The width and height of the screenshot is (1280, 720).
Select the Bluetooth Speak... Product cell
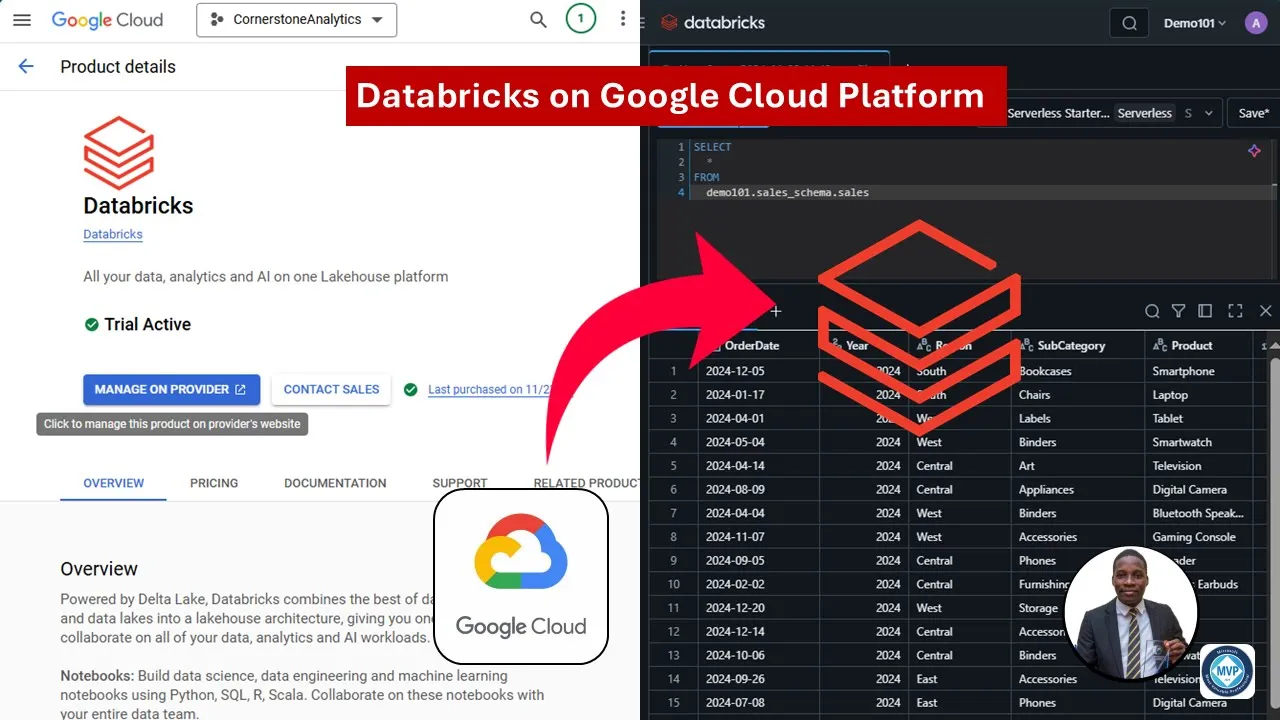(x=1199, y=513)
